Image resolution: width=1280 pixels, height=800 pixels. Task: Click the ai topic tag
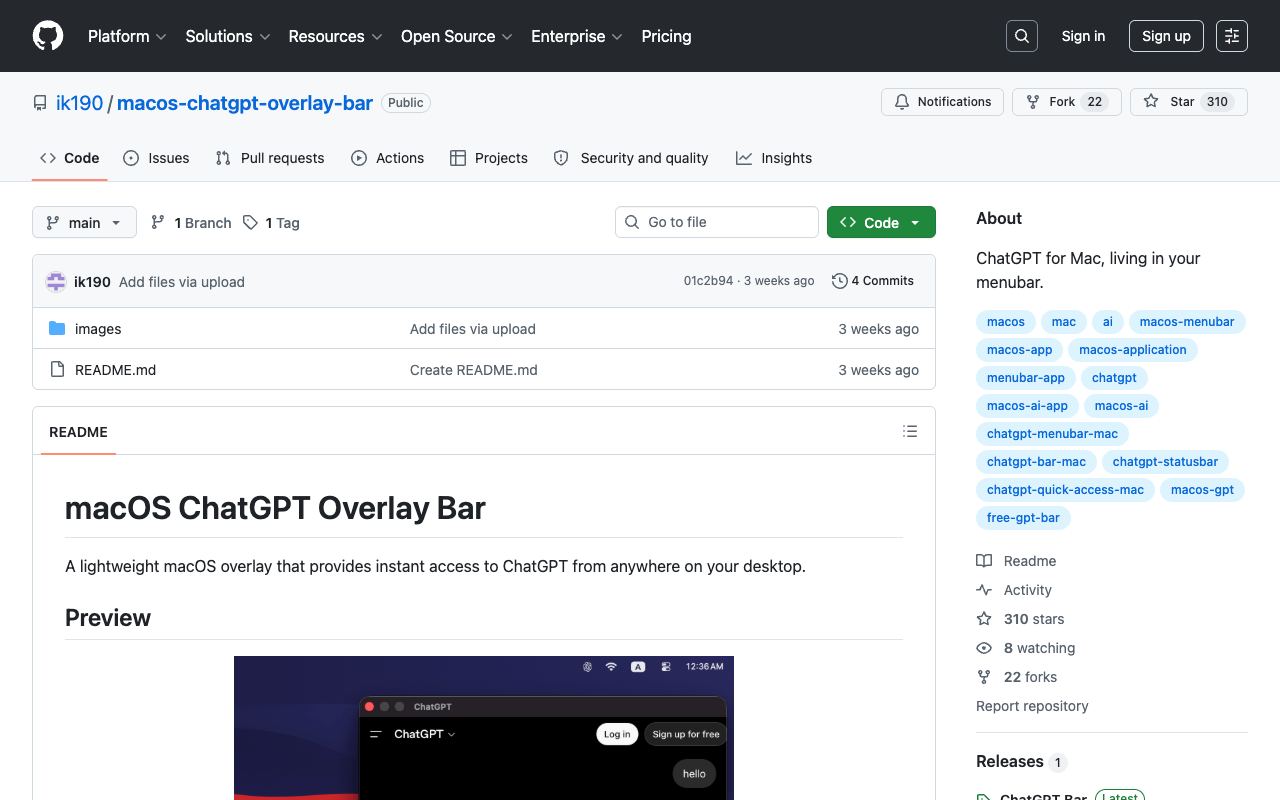click(1108, 322)
